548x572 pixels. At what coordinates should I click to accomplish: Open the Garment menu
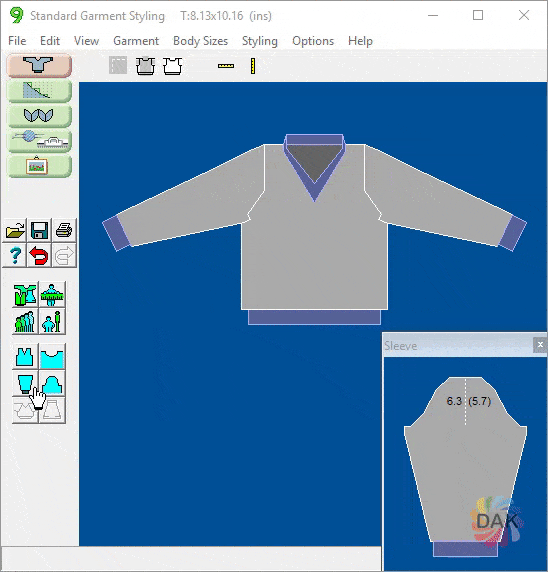point(136,41)
